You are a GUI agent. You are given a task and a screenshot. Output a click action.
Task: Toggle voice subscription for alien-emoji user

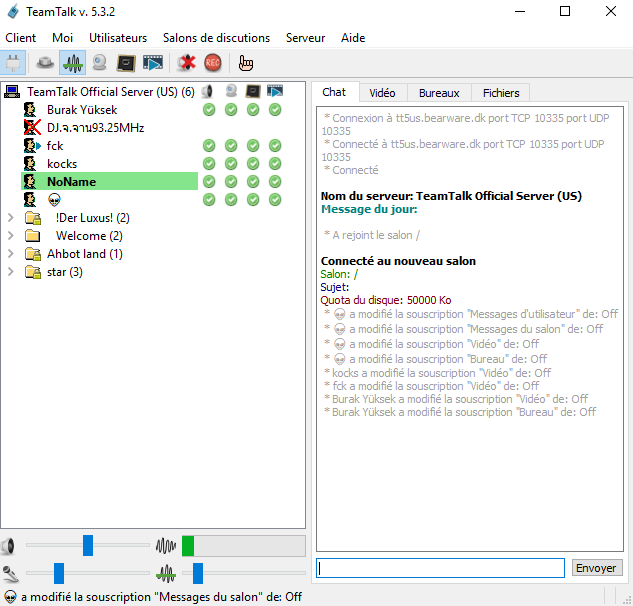coord(209,199)
